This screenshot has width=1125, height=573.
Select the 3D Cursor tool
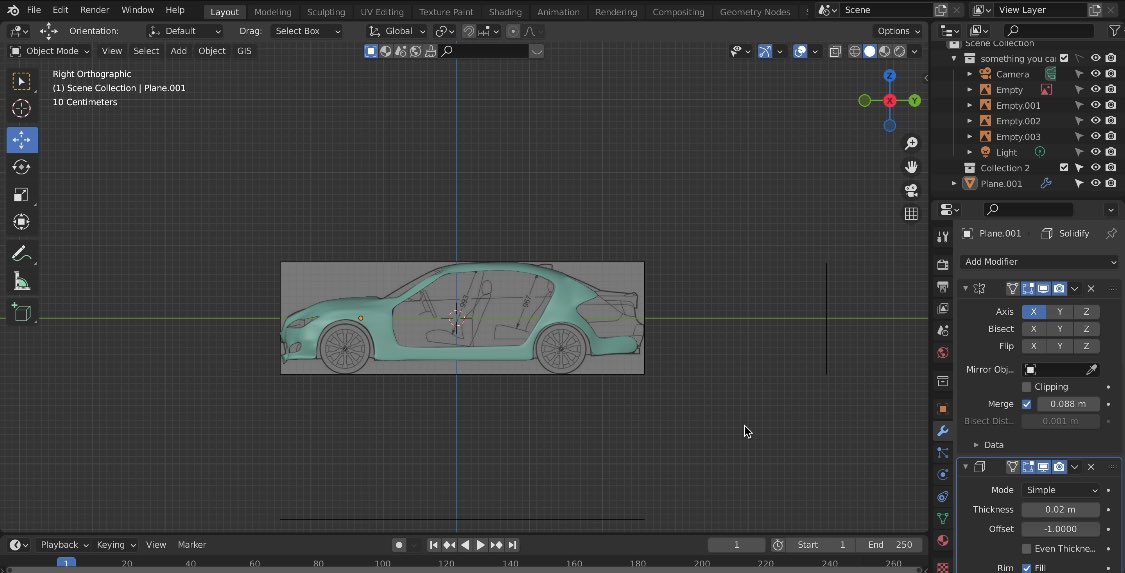(x=22, y=109)
